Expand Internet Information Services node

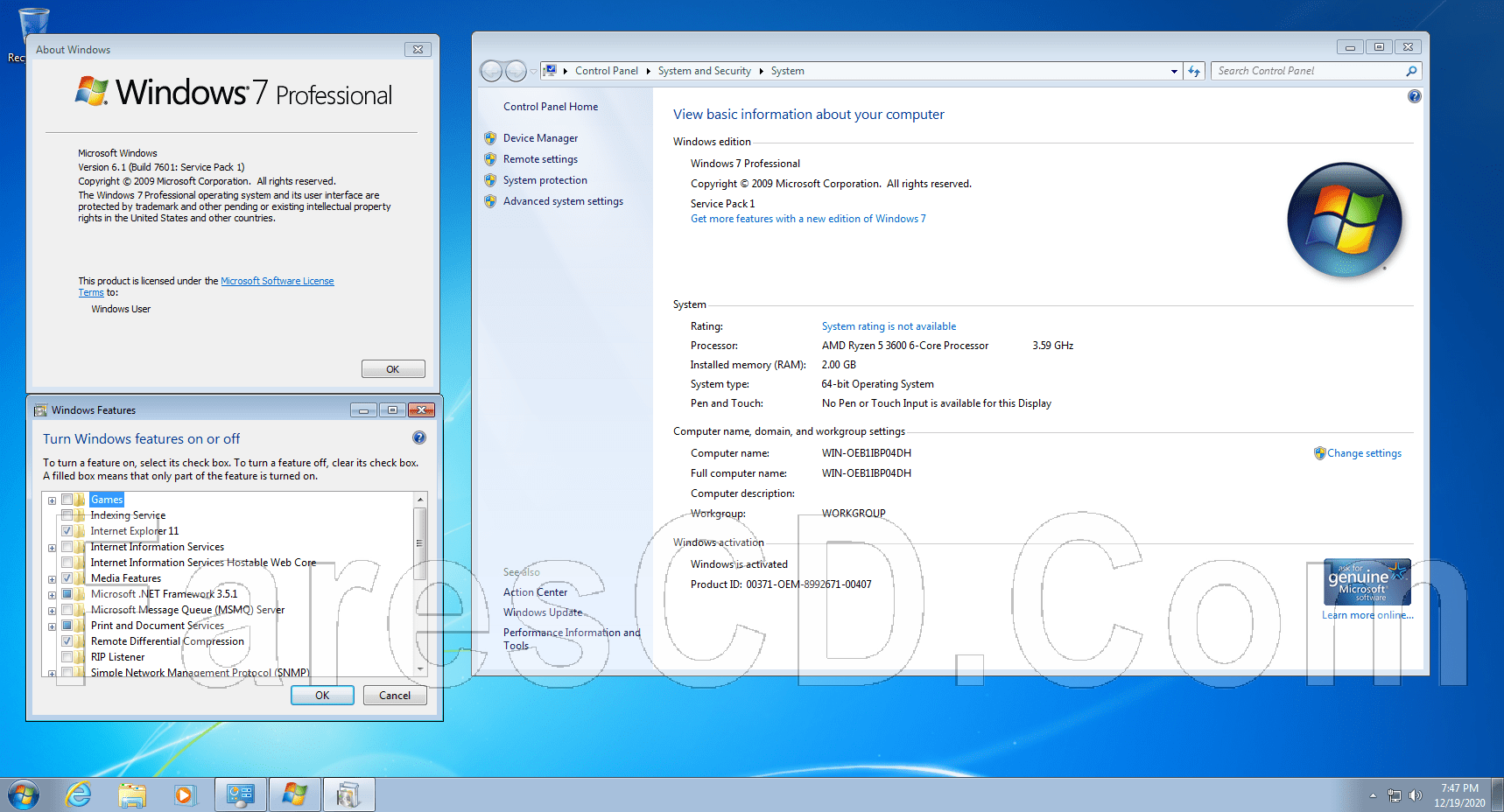(52, 548)
